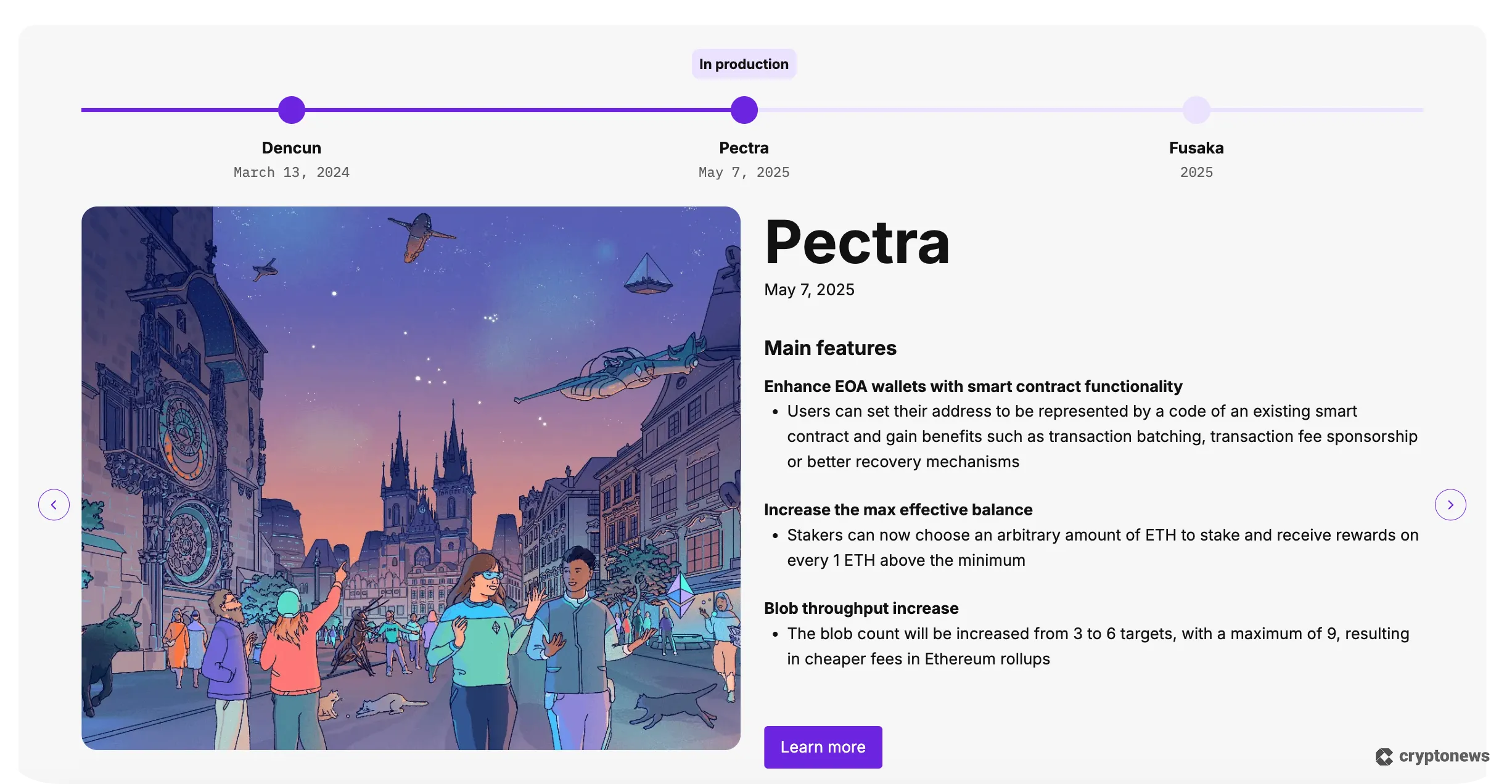Click the Prague illustration image
1512x784 pixels.
pos(411,478)
